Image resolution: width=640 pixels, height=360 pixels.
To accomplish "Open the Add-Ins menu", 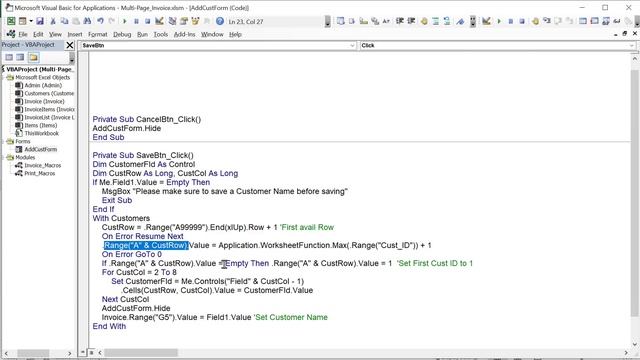I will click(184, 34).
